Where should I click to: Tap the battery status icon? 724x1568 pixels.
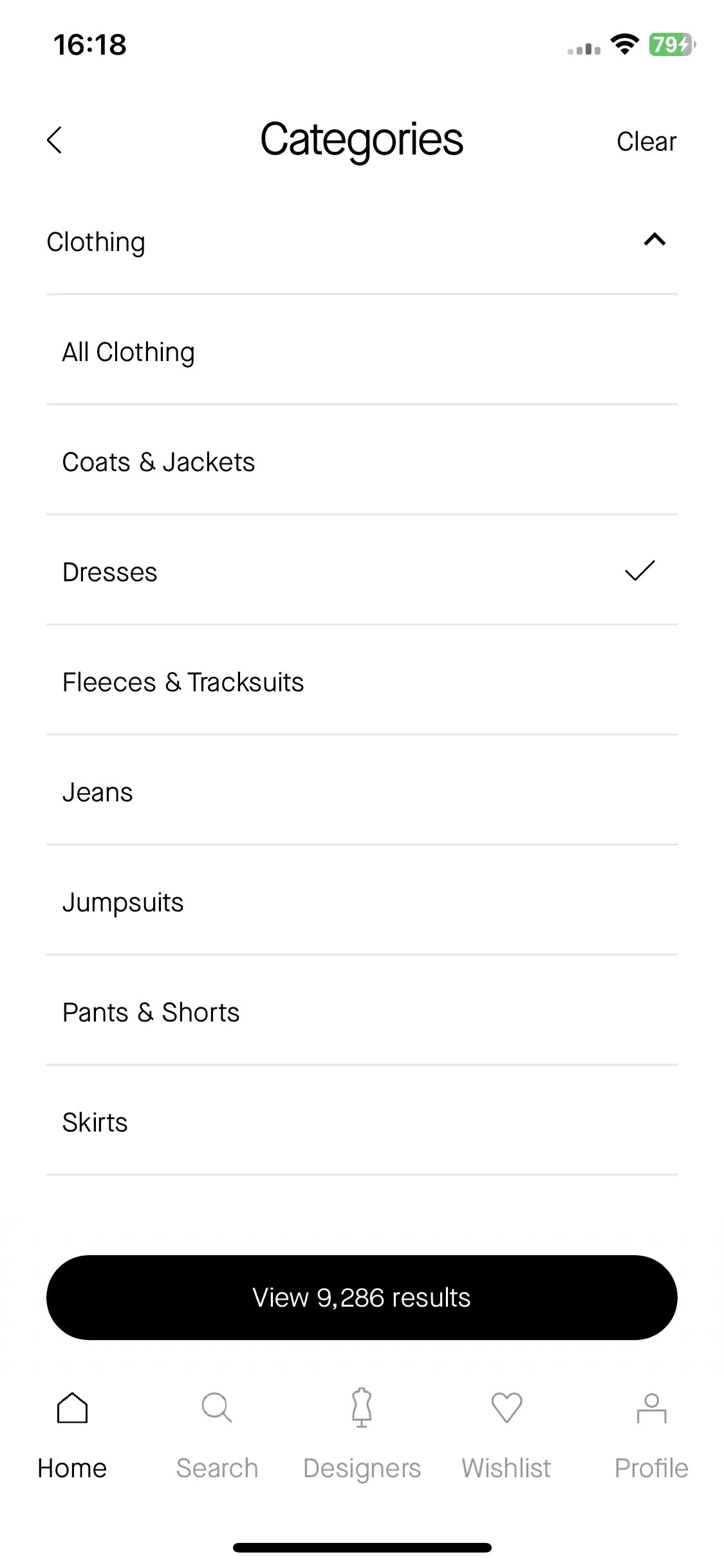pyautogui.click(x=672, y=44)
